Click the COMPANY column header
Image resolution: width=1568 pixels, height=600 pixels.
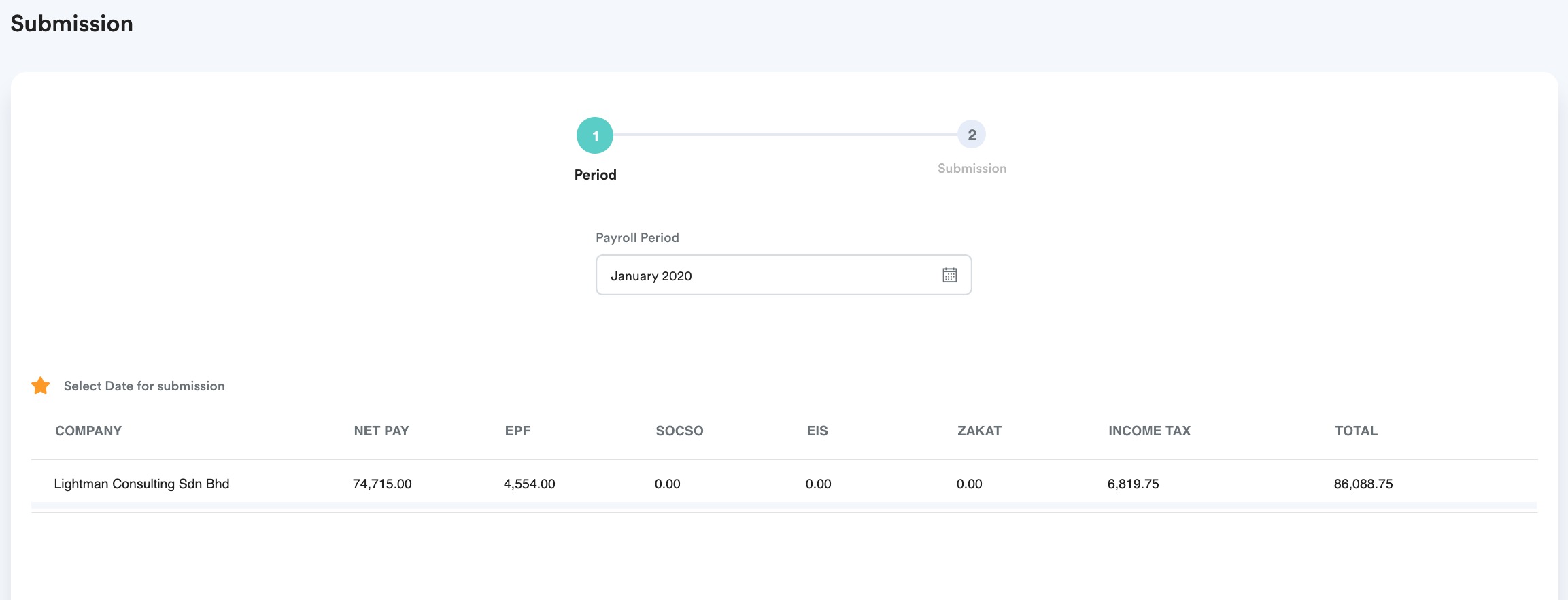tap(88, 431)
